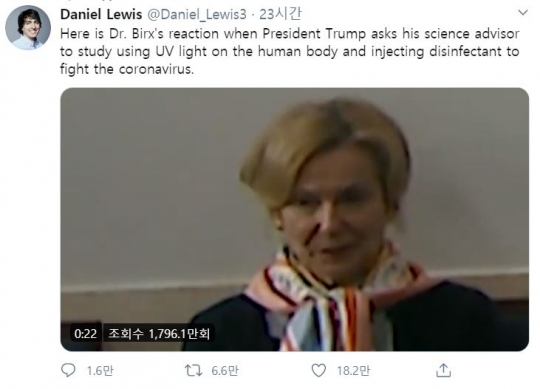
Task: Click the 1.6만 reply count
Action: (100, 371)
